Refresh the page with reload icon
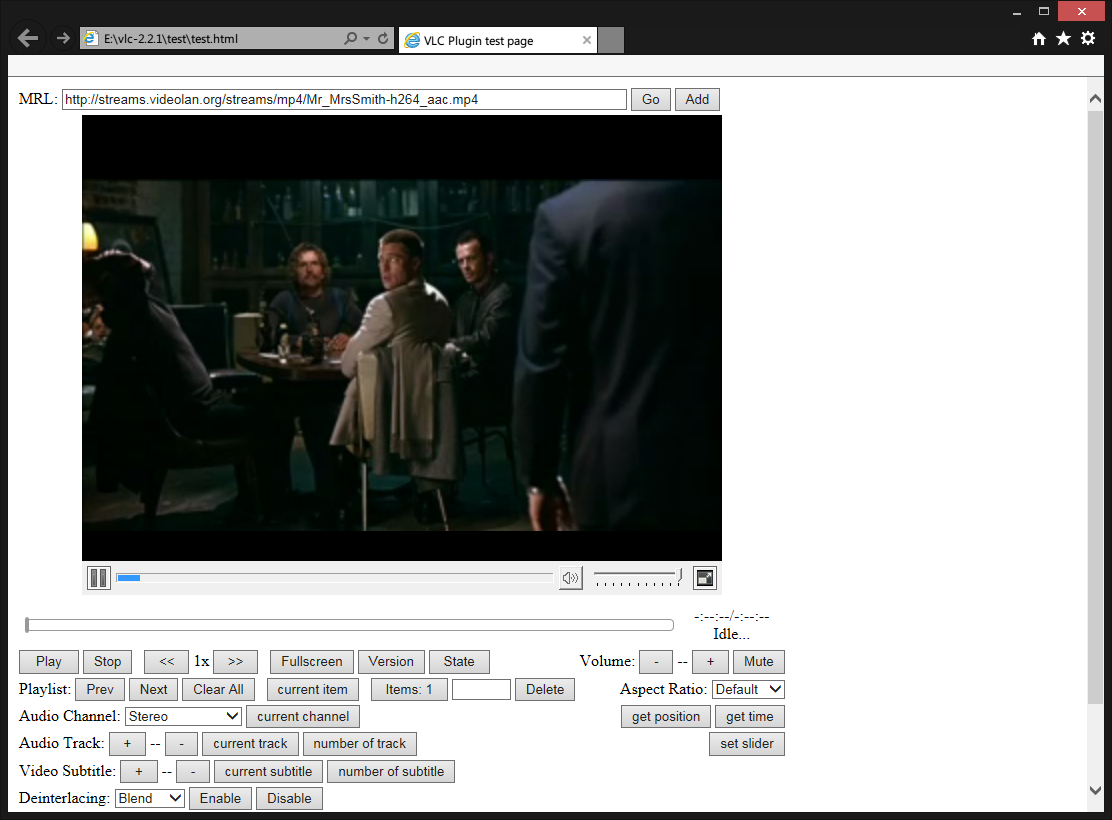This screenshot has height=820, width=1112. tap(383, 38)
